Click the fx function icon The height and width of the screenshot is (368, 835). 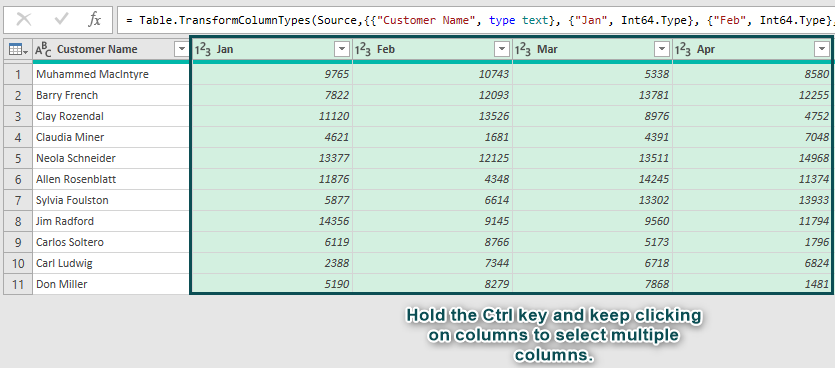coord(94,20)
